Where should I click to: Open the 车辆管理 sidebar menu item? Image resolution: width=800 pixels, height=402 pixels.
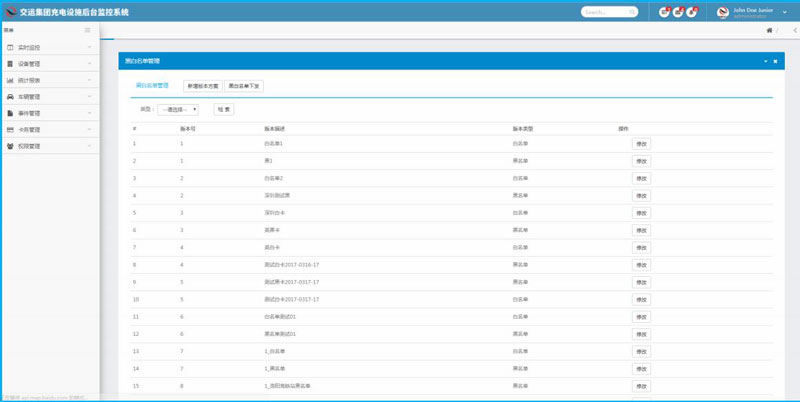coord(50,97)
